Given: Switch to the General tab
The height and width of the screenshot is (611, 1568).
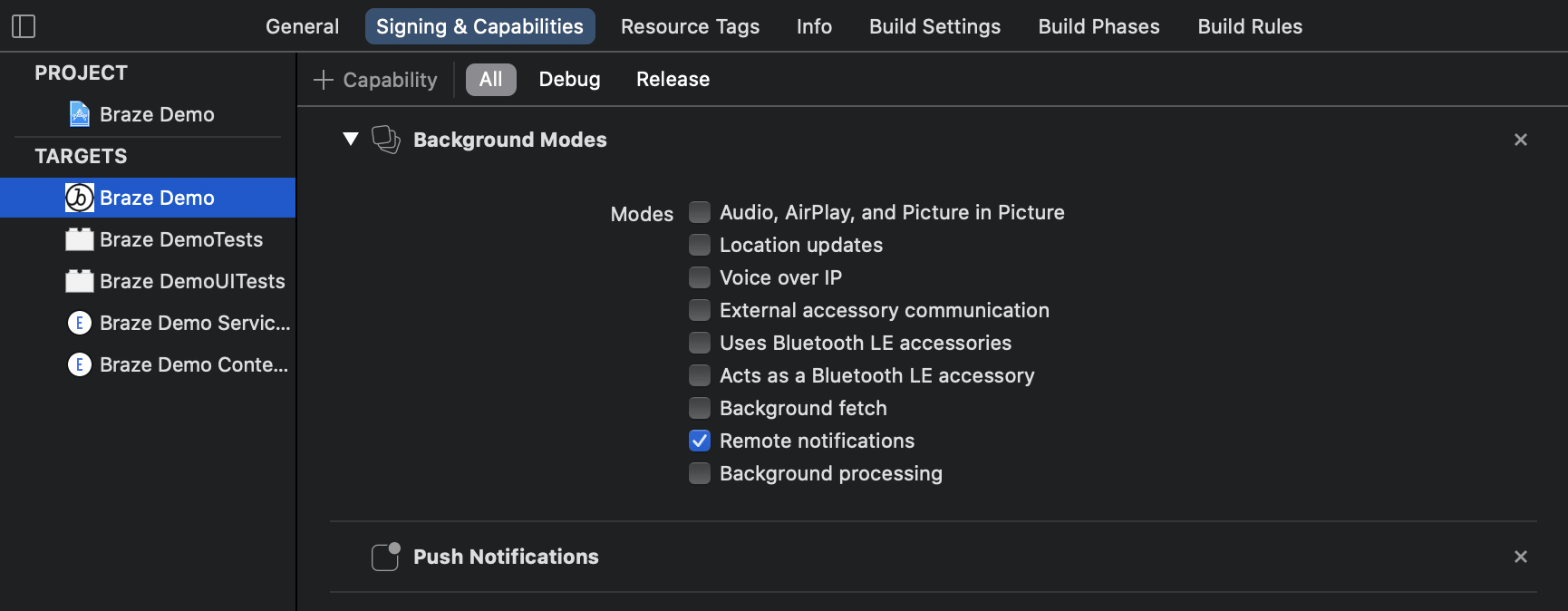Looking at the screenshot, I should [302, 26].
